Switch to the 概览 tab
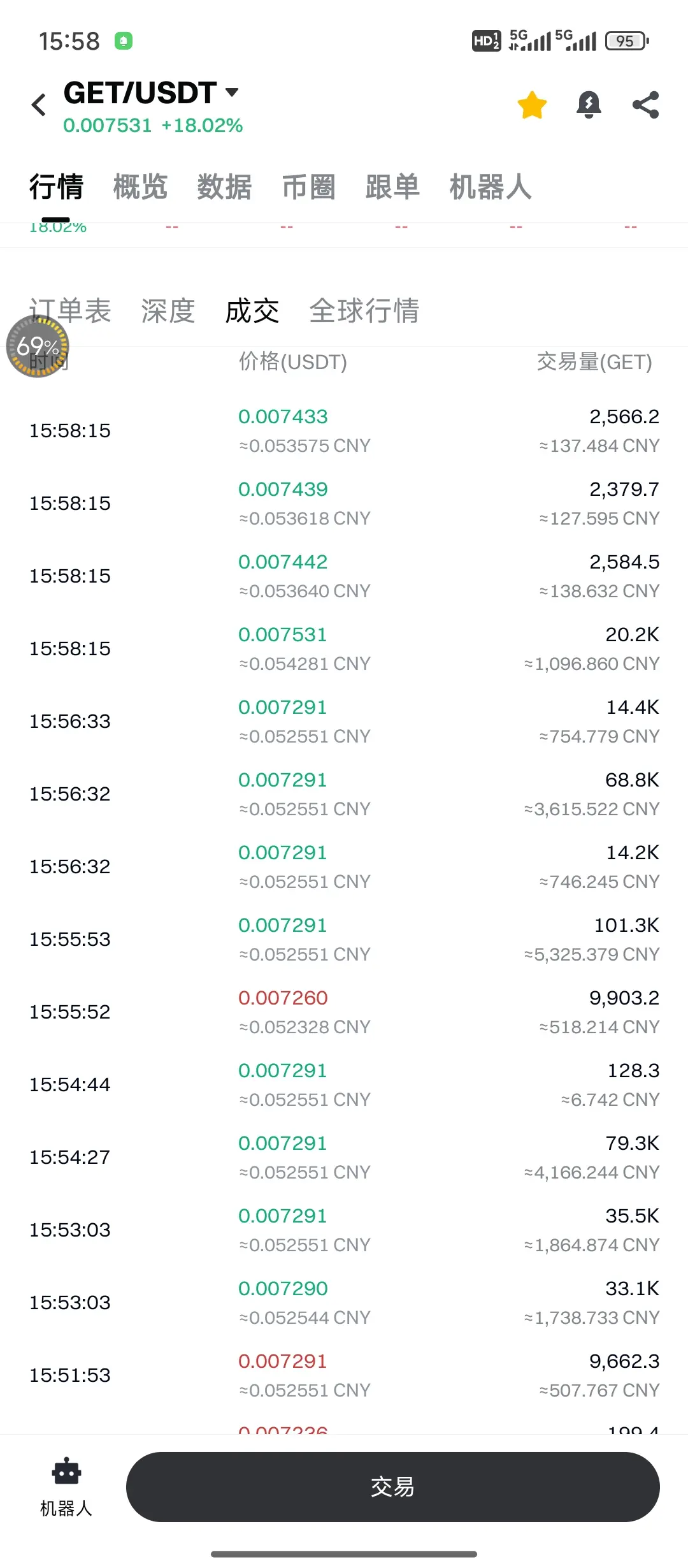 (140, 187)
